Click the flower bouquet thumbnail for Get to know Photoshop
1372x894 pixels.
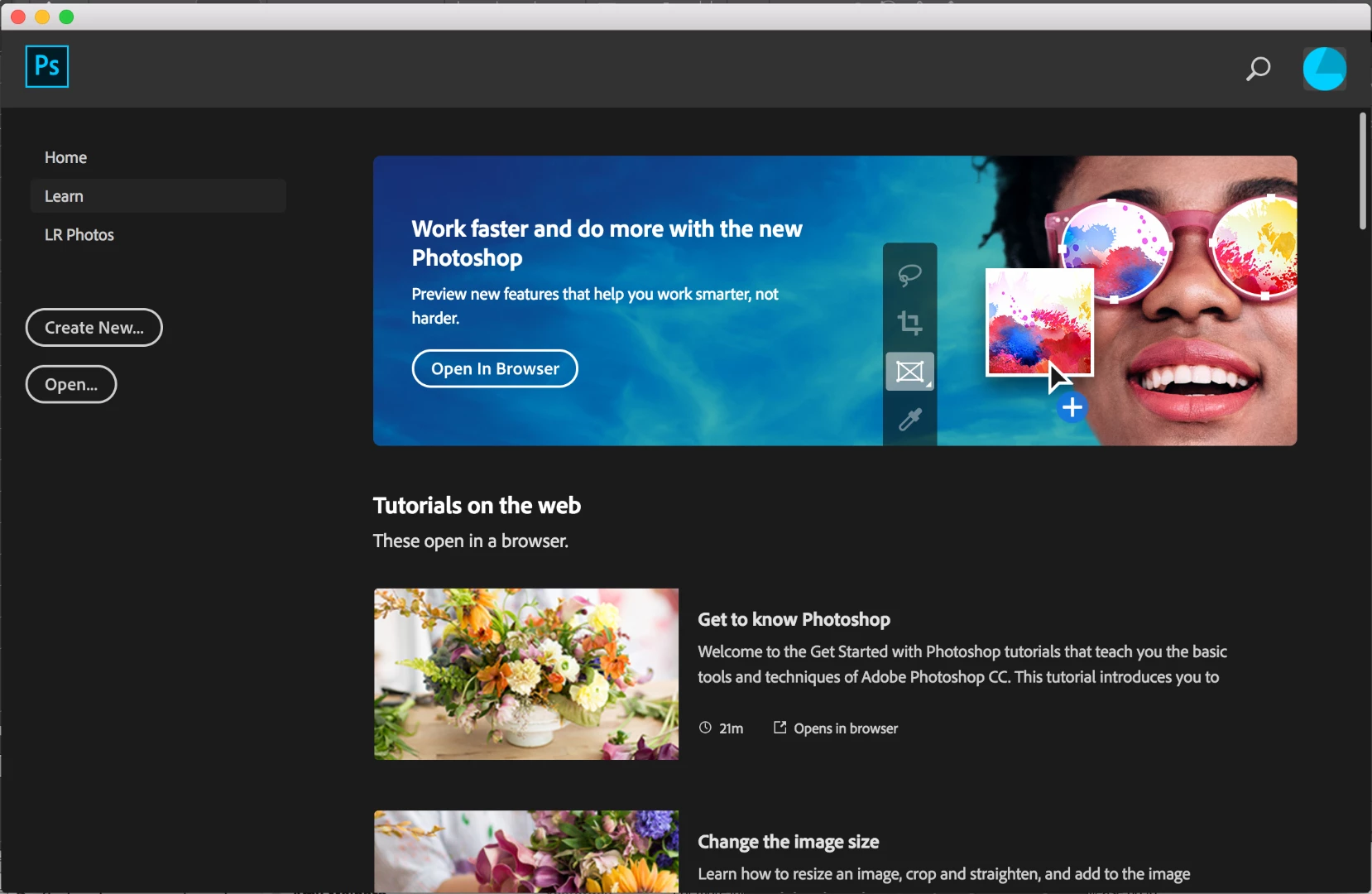(x=526, y=674)
